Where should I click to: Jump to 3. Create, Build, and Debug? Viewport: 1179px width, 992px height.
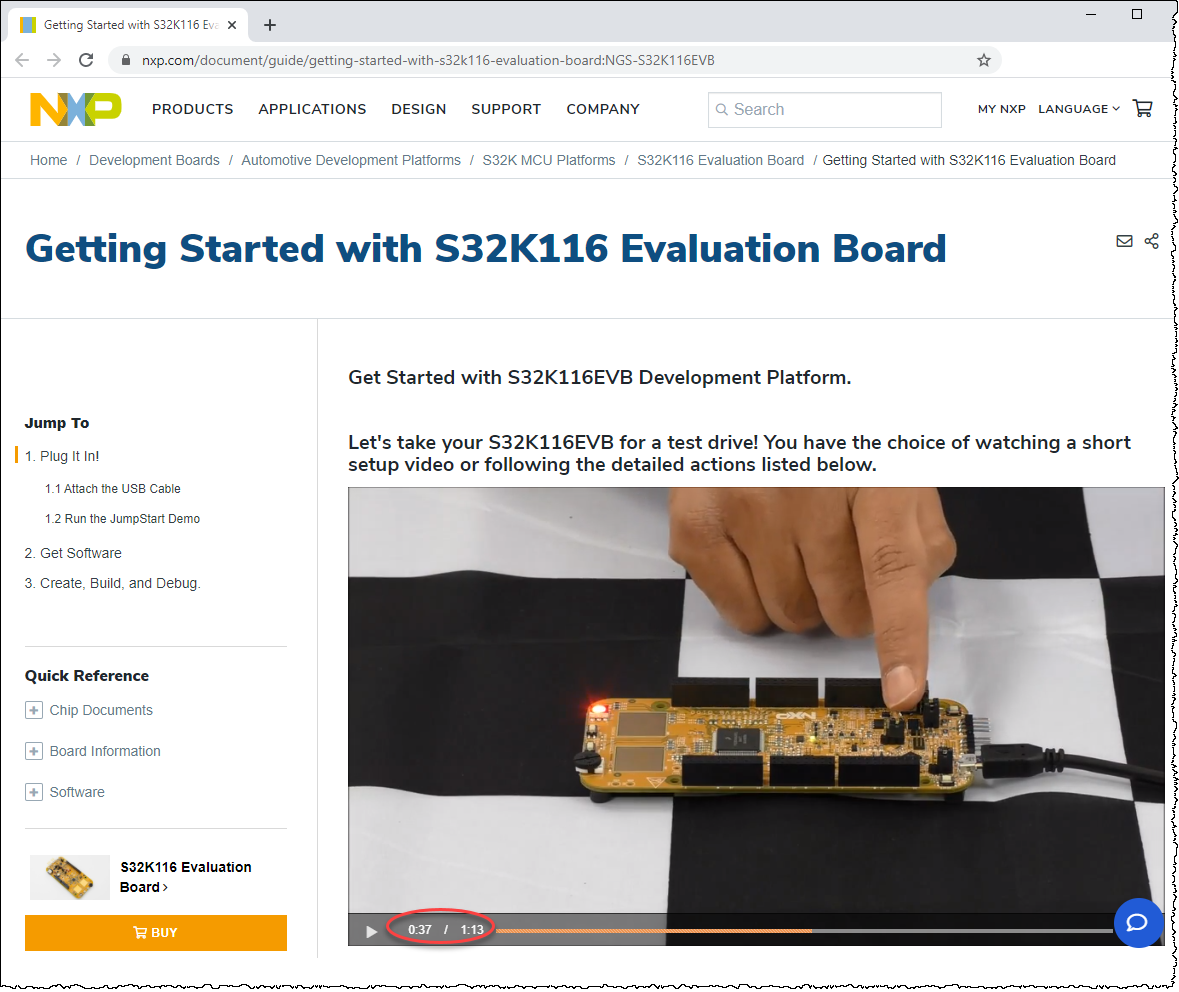click(x=113, y=583)
